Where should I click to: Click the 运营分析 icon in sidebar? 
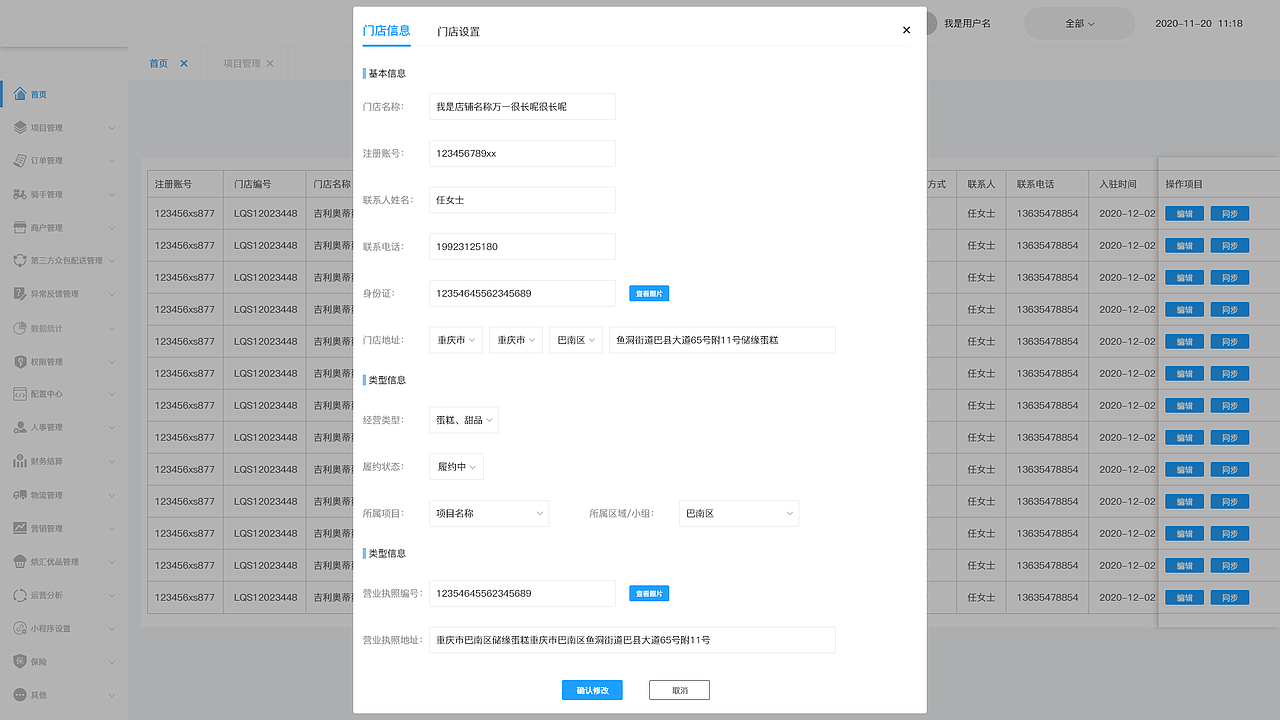20,595
